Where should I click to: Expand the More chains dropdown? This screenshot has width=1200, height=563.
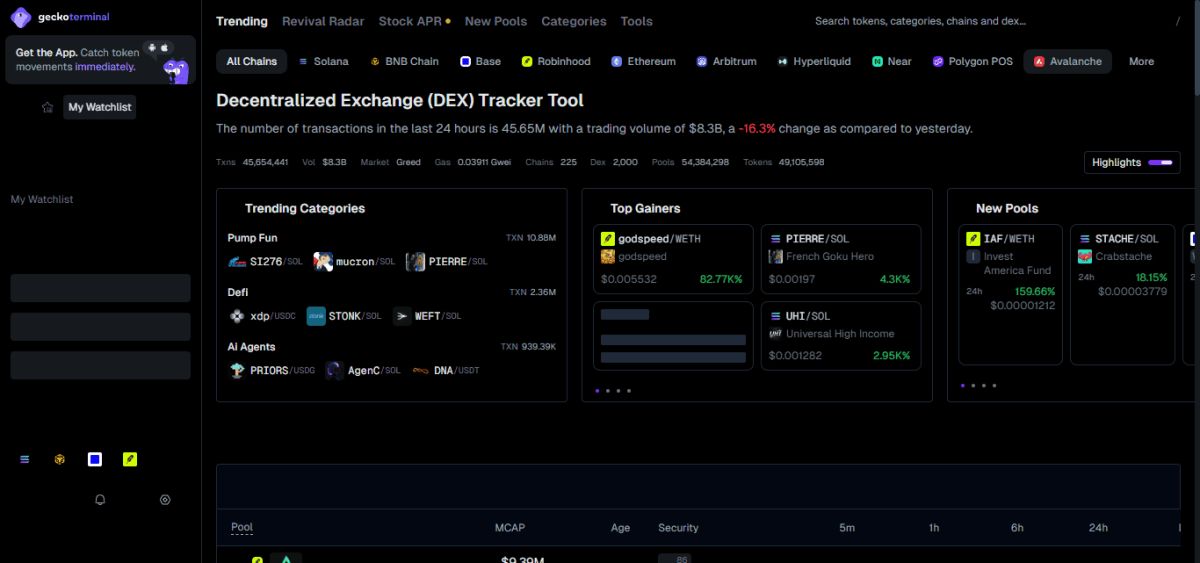(1141, 61)
